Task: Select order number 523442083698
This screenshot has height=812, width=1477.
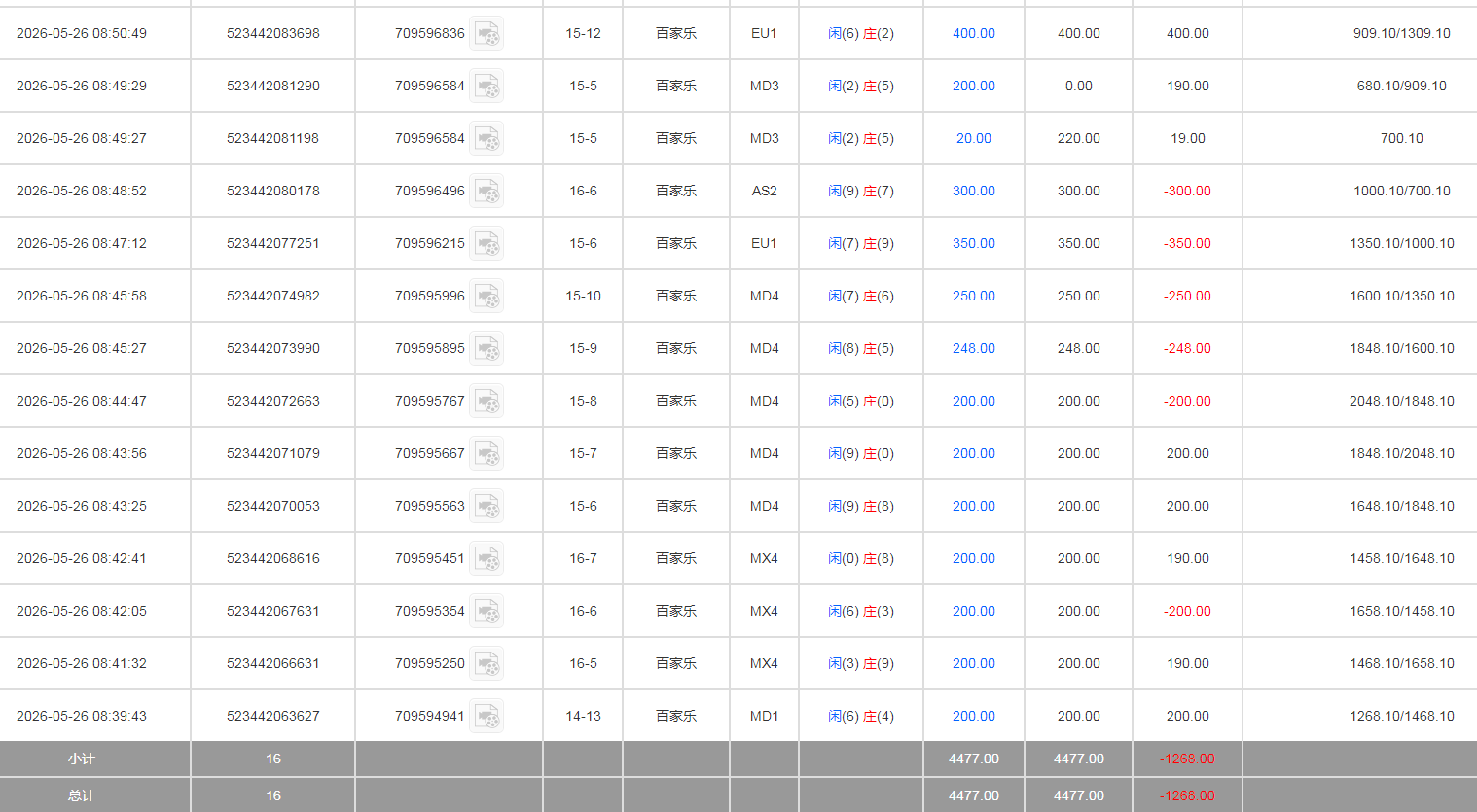Action: (x=273, y=33)
